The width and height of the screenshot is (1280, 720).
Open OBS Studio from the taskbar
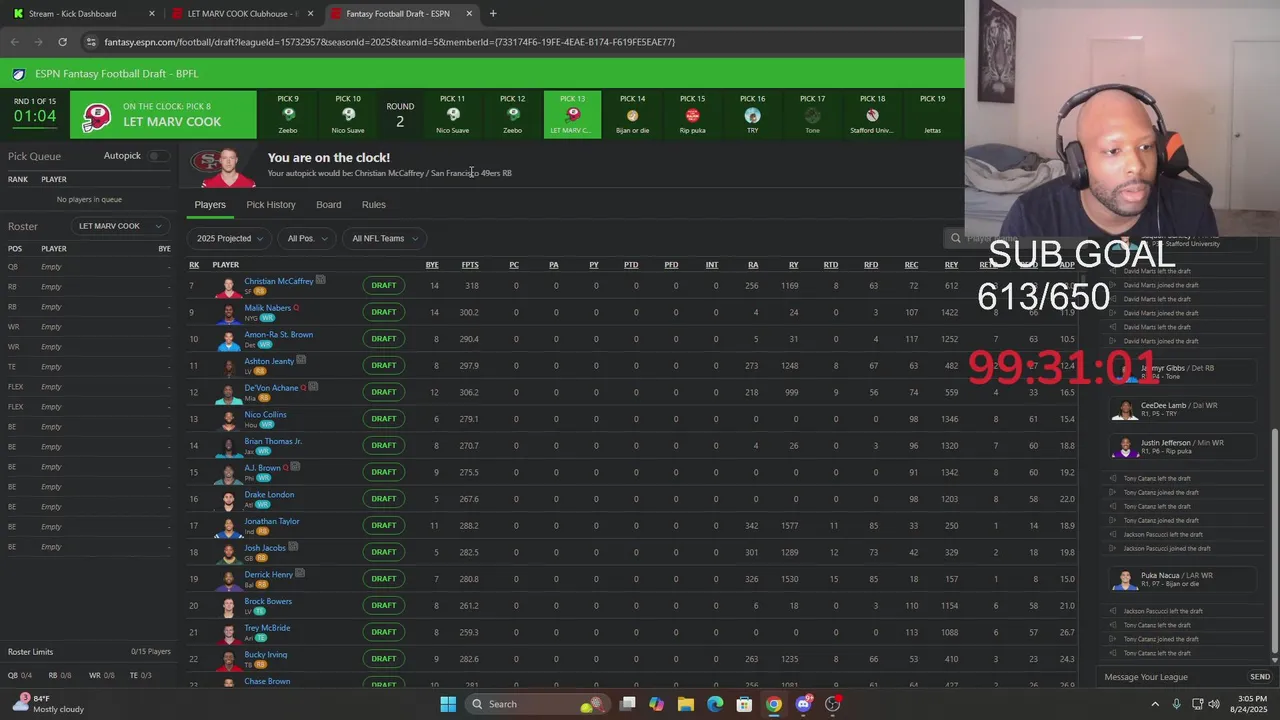pyautogui.click(x=832, y=704)
